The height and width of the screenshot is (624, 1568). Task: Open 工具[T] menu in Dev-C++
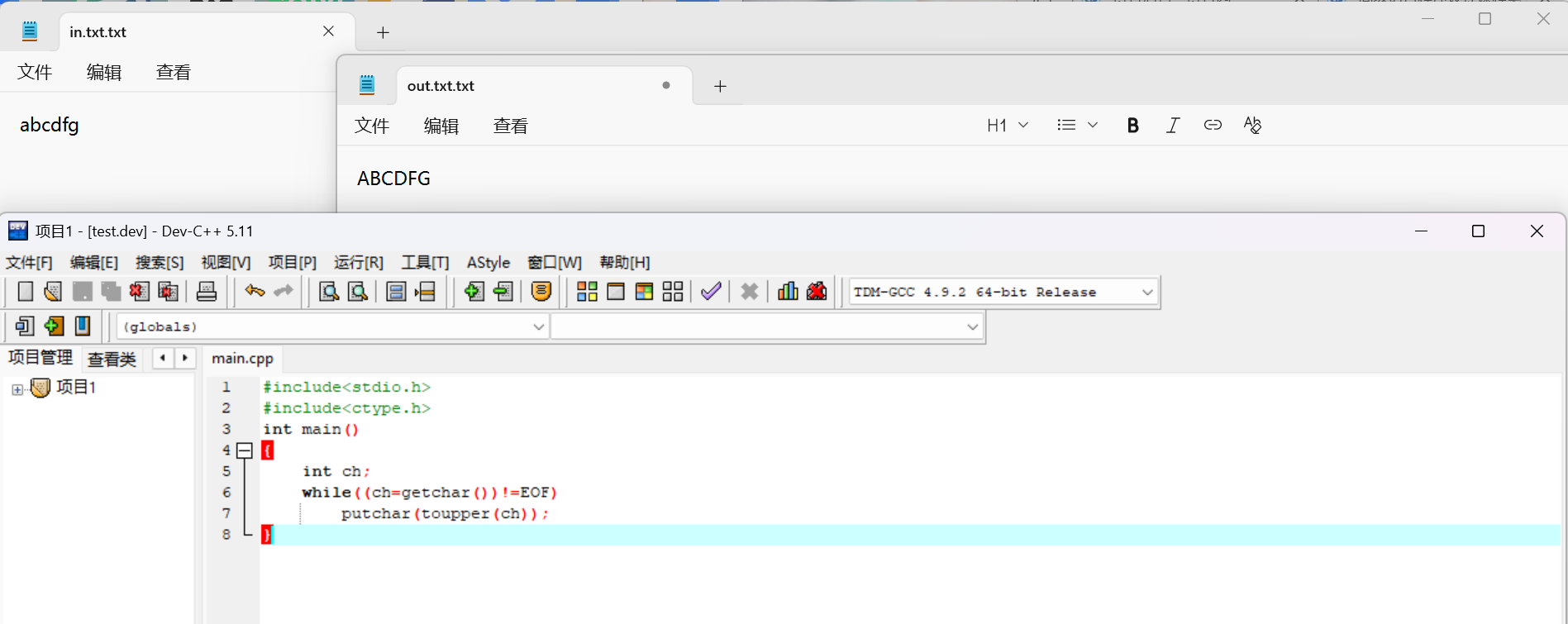coord(425,263)
